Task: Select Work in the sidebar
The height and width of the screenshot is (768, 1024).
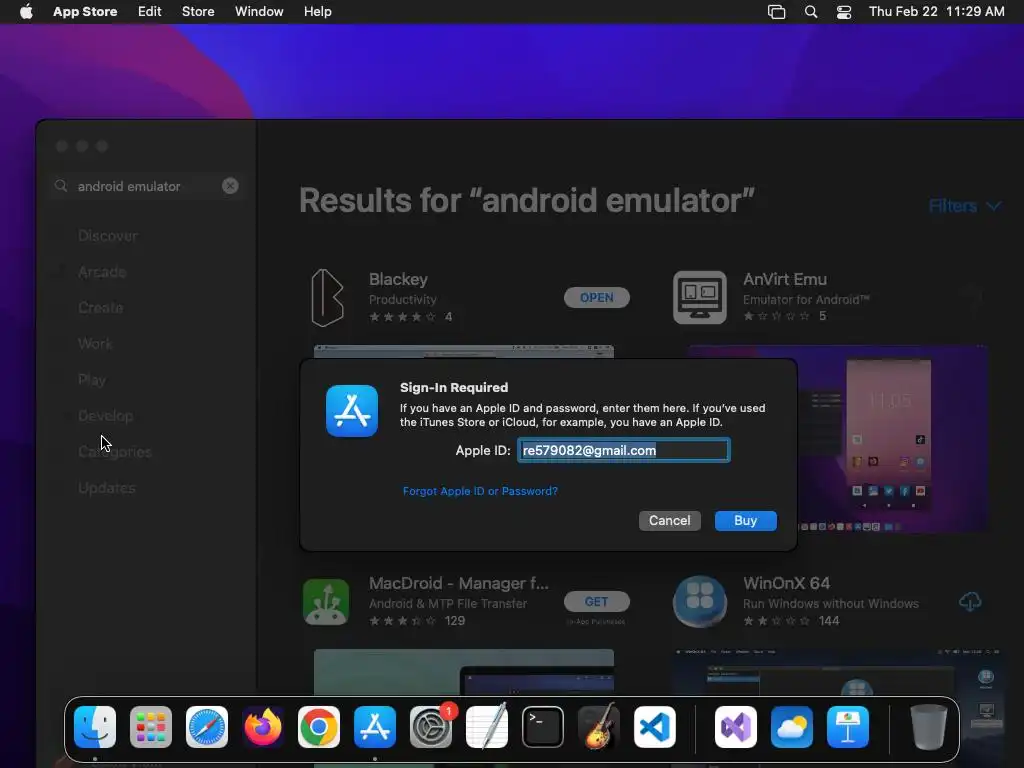Action: pyautogui.click(x=95, y=344)
